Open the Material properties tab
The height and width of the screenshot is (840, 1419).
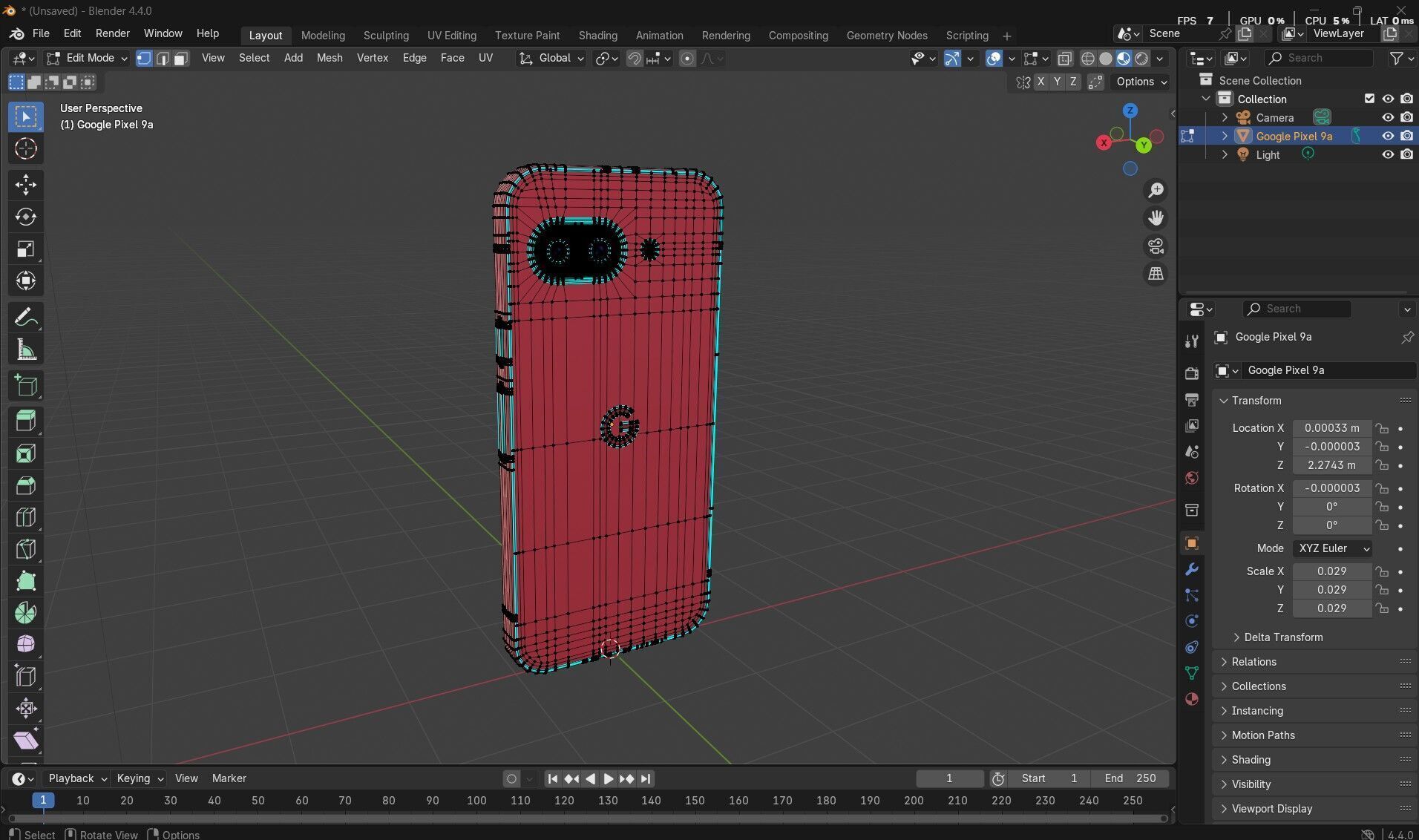click(1192, 699)
